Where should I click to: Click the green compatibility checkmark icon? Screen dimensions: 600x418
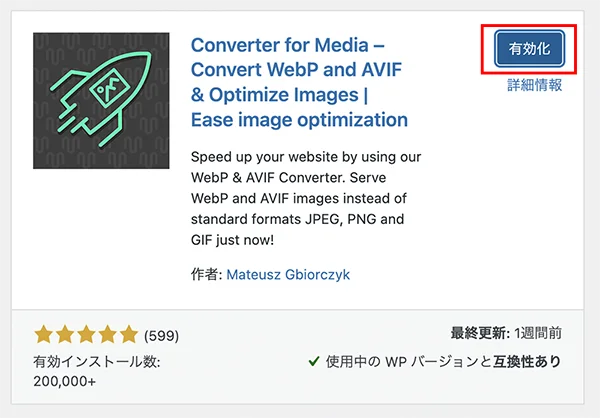click(314, 361)
